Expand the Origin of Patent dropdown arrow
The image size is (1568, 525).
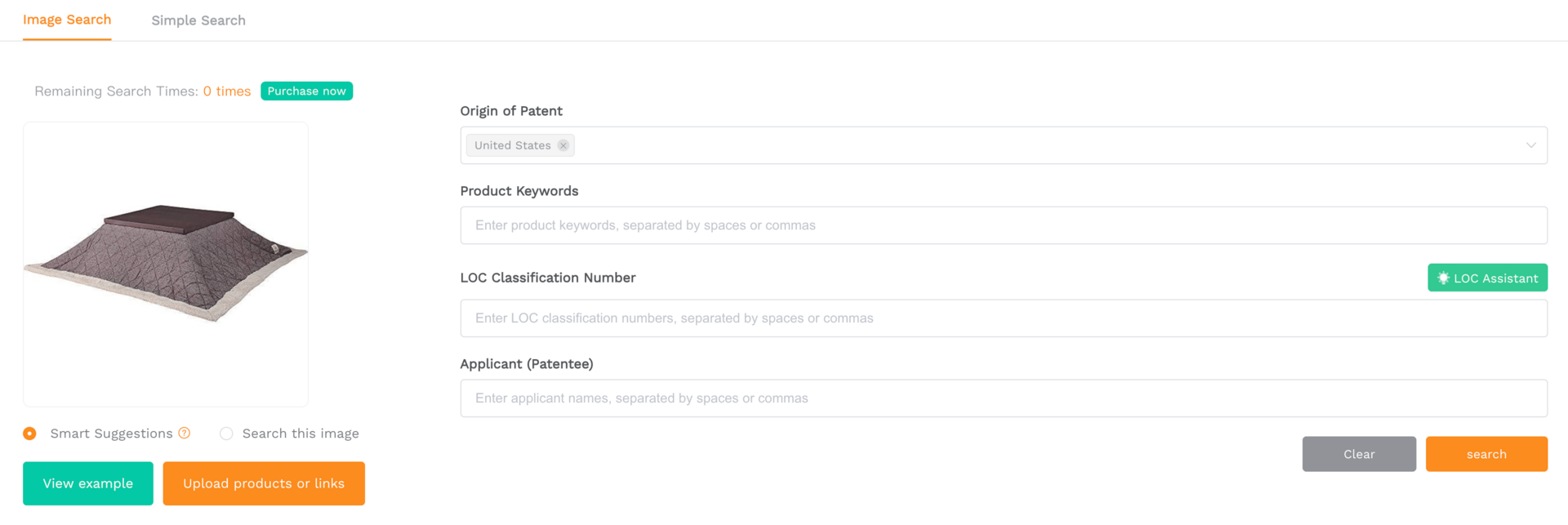(1530, 145)
